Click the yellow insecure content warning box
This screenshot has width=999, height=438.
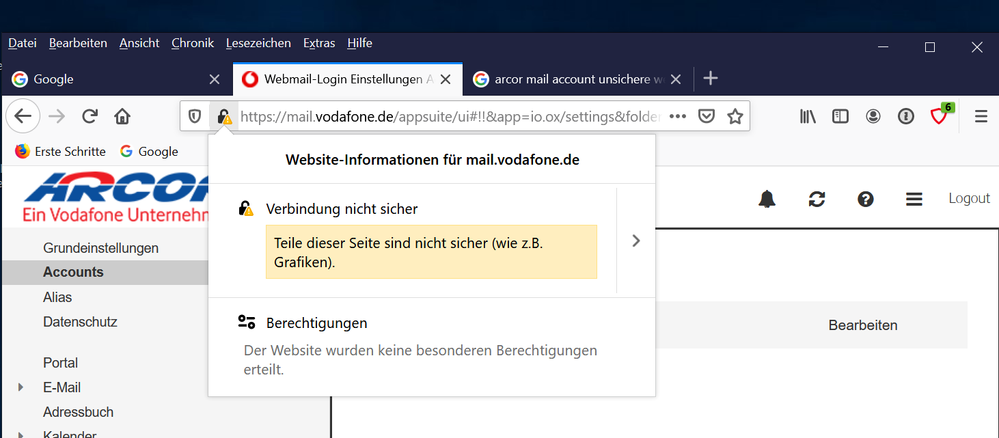tap(431, 252)
